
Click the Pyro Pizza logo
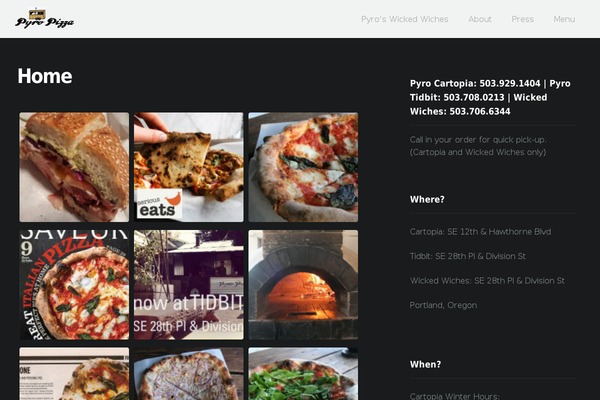pyautogui.click(x=45, y=18)
